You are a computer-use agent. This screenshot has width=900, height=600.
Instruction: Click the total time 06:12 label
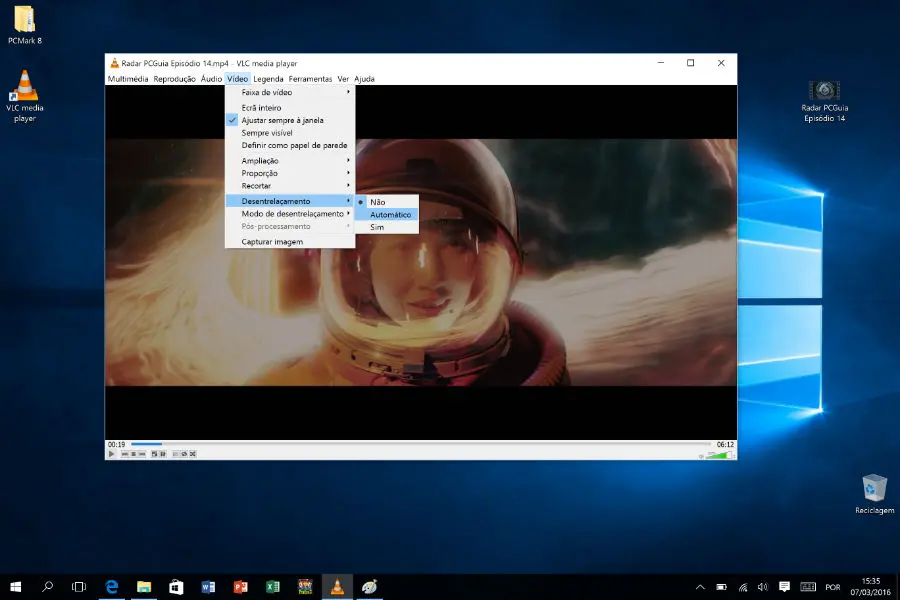[x=725, y=444]
